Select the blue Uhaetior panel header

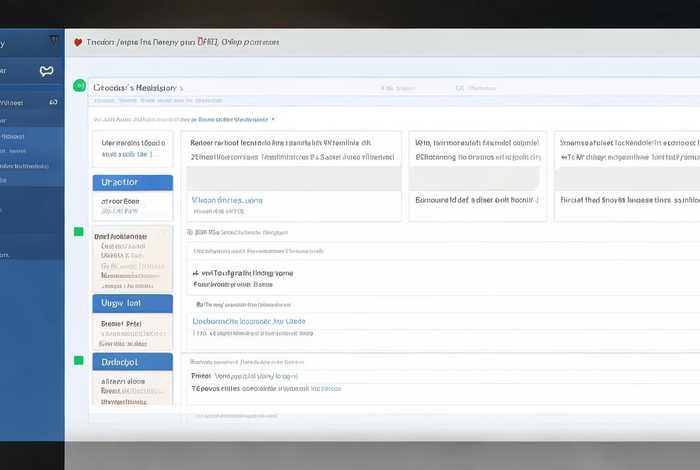point(133,183)
